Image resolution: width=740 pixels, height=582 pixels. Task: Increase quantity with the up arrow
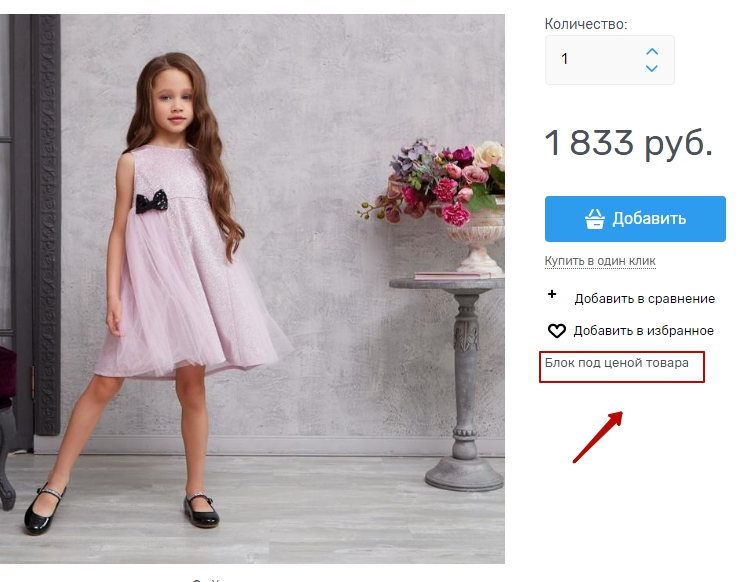[652, 51]
